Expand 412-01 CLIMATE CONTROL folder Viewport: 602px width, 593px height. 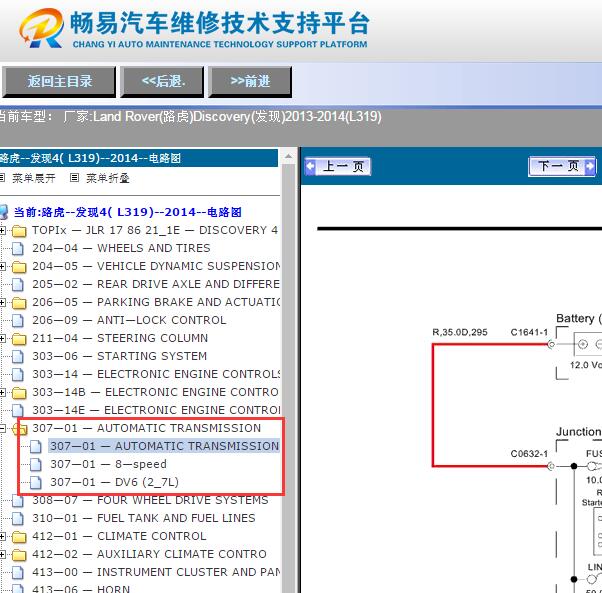point(2,536)
